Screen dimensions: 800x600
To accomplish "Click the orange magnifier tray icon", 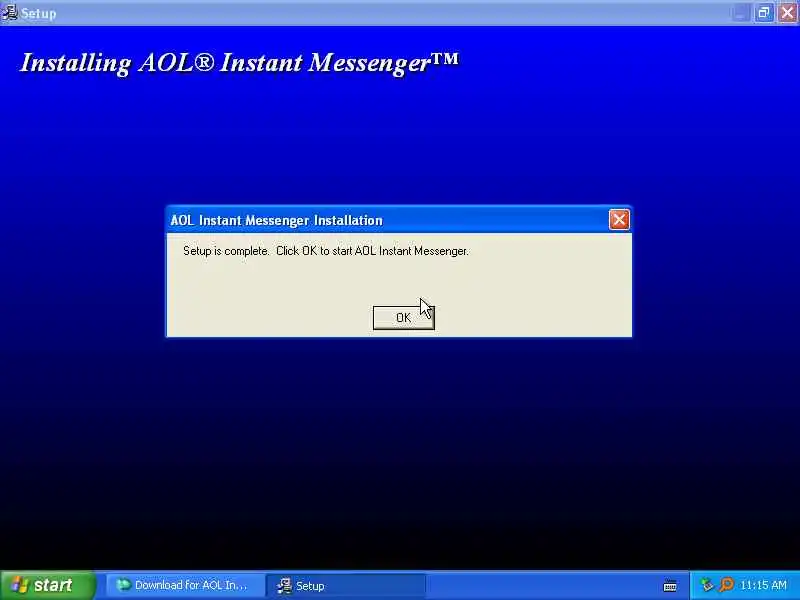I will [726, 585].
